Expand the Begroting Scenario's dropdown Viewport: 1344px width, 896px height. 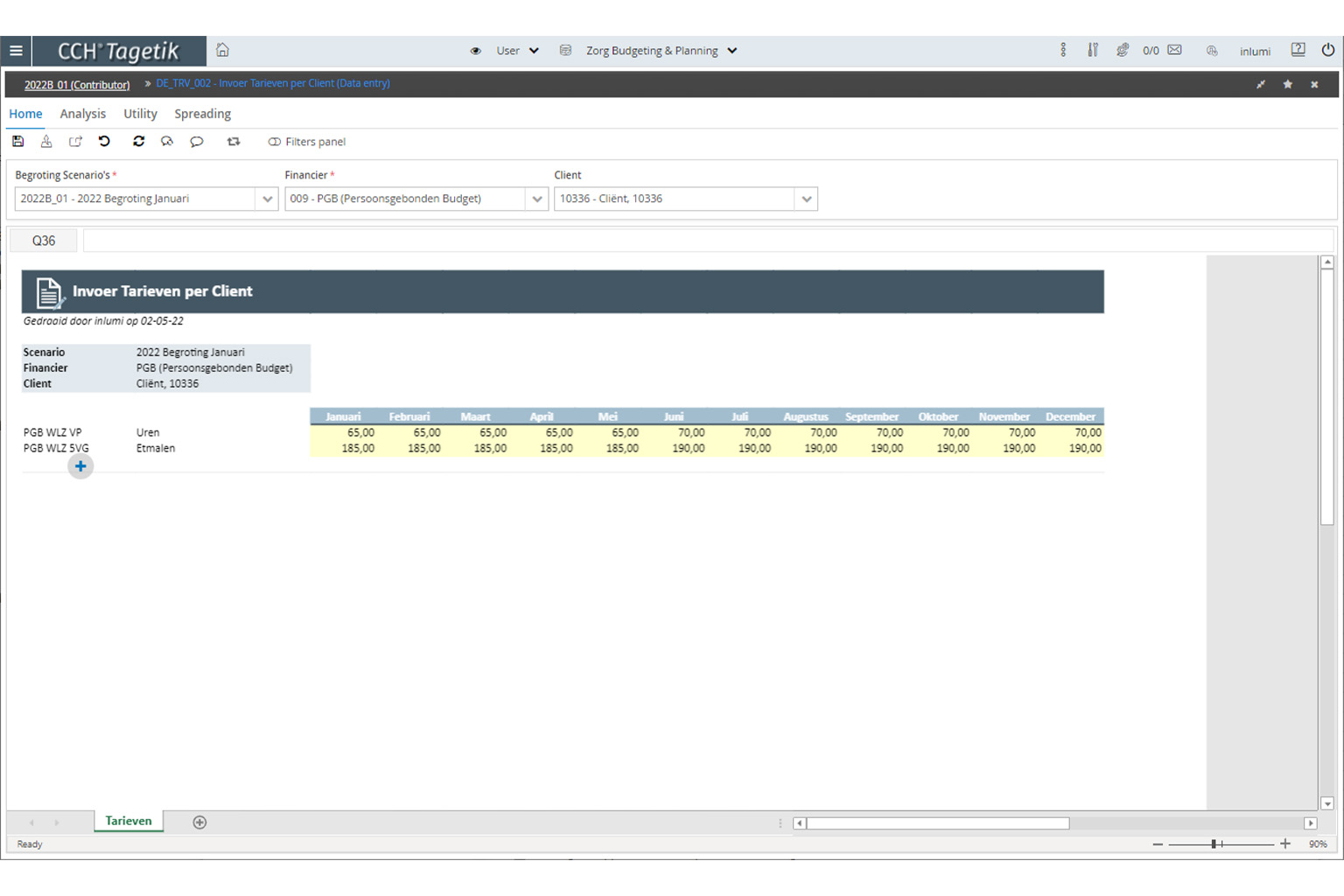point(267,199)
